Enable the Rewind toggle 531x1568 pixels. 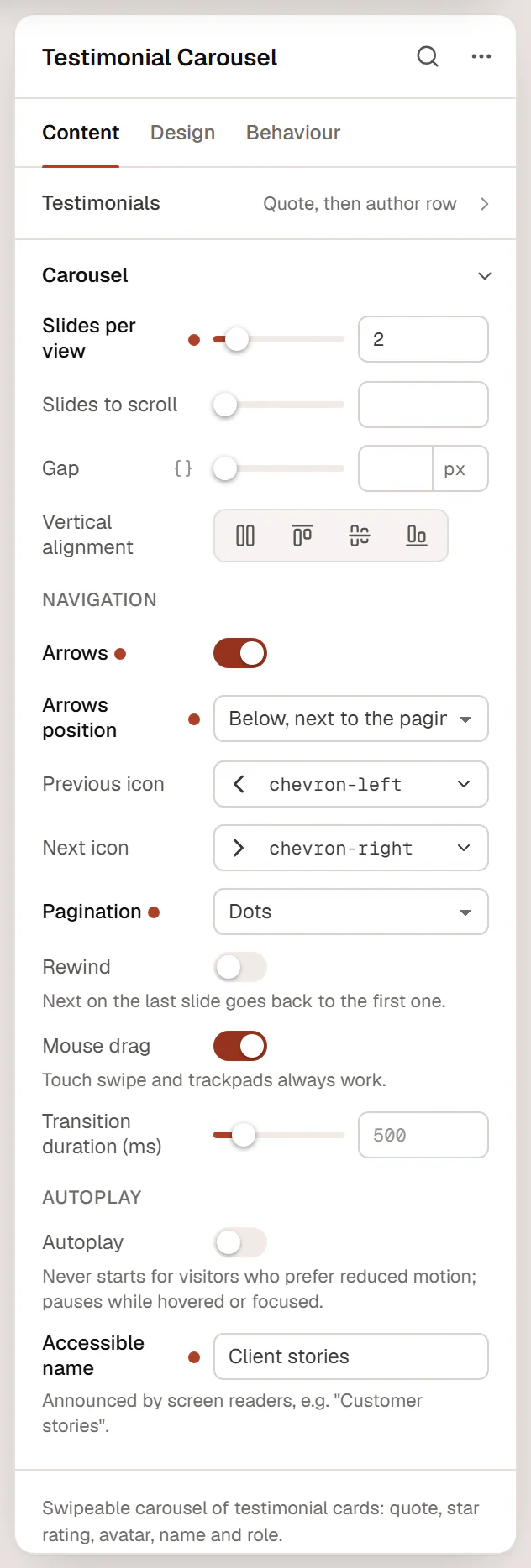click(x=240, y=967)
